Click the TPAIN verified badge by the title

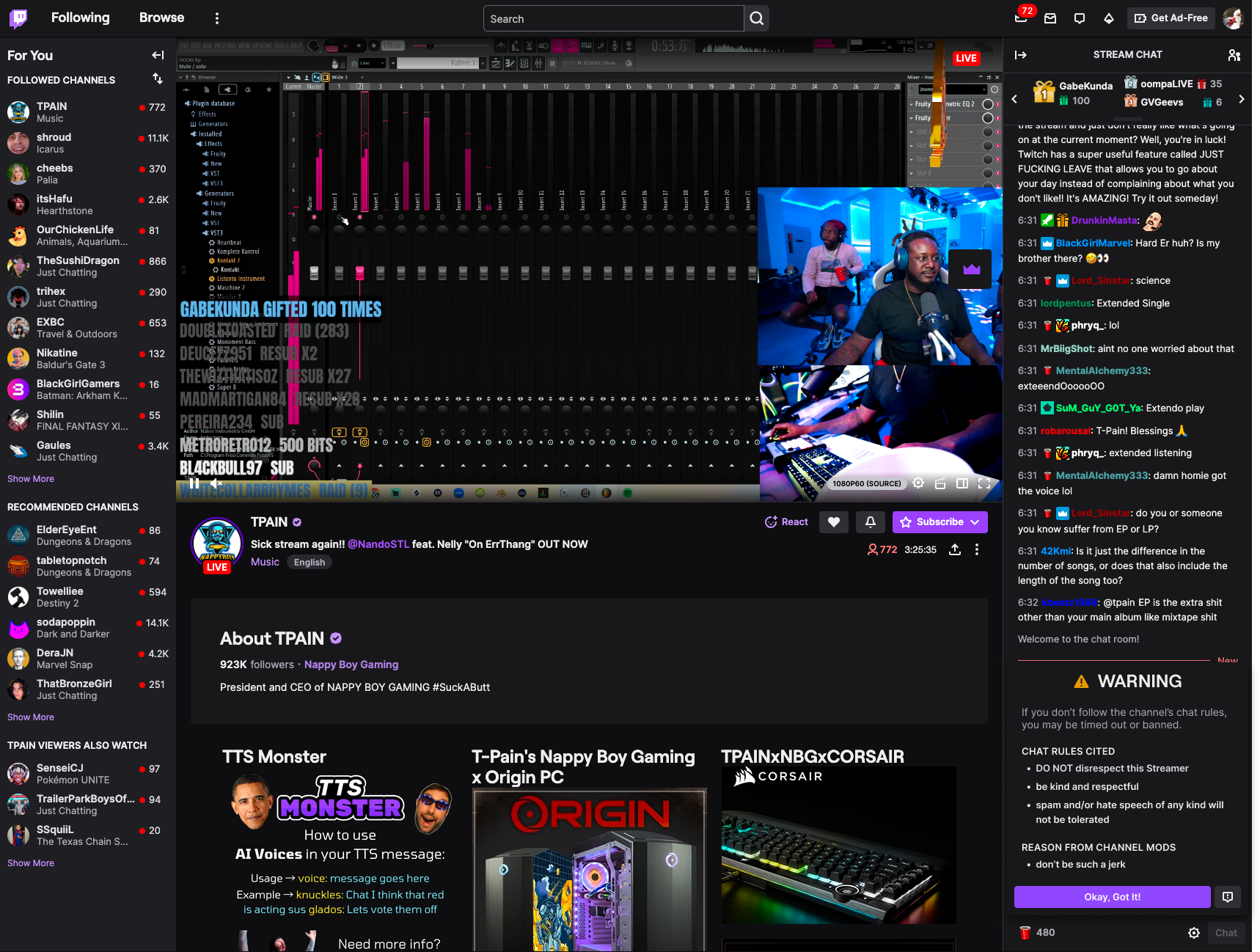point(297,522)
